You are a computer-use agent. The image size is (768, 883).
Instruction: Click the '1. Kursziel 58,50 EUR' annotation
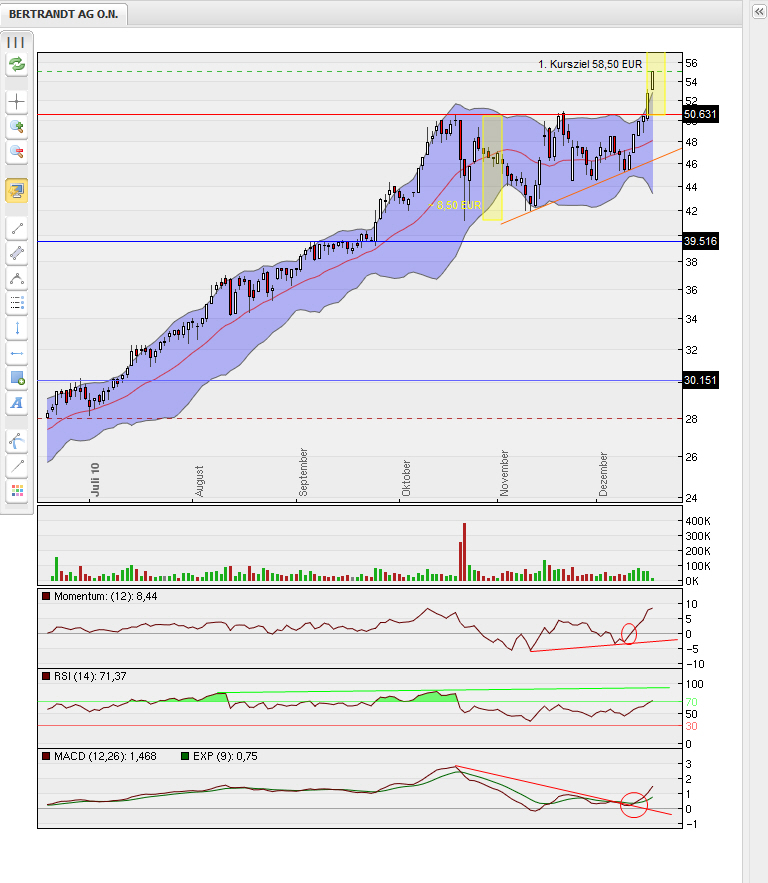click(x=590, y=64)
